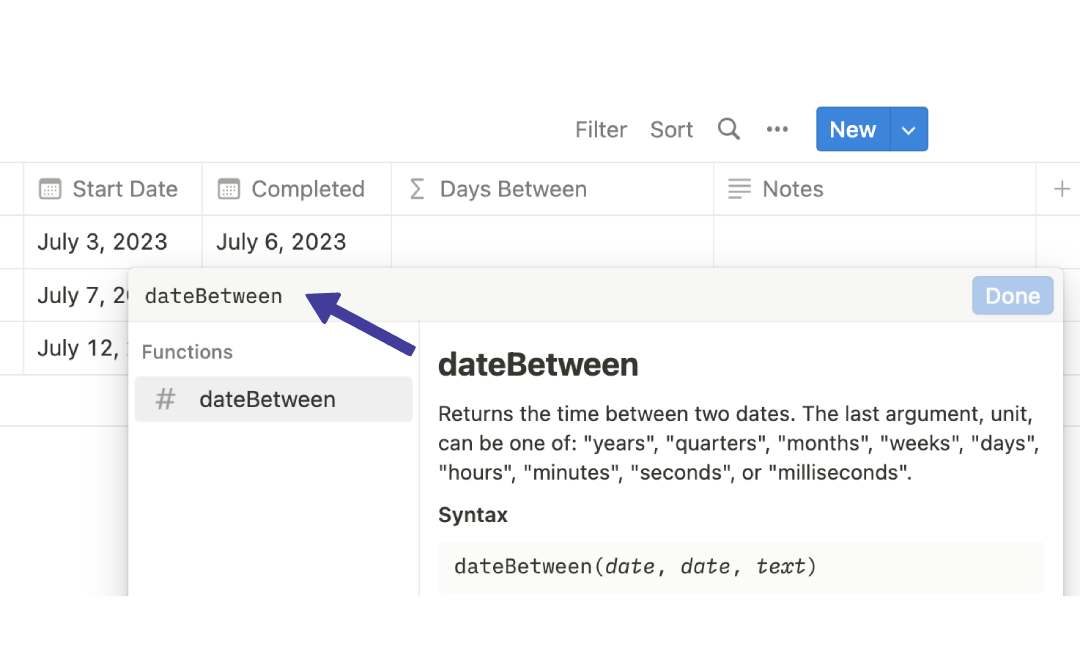This screenshot has height=648, width=1080.
Task: Click the search magnifier icon
Action: (x=729, y=129)
